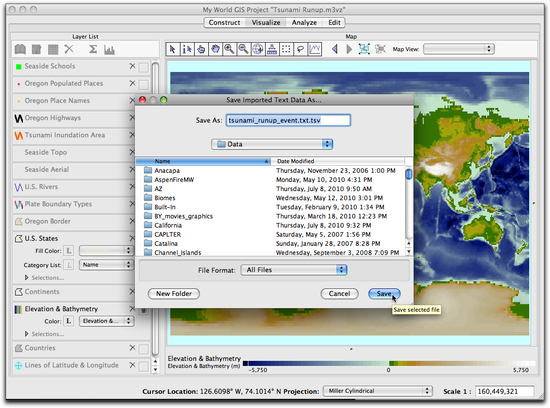Toggle Seaside Schools visibility checkbox

pos(143,67)
